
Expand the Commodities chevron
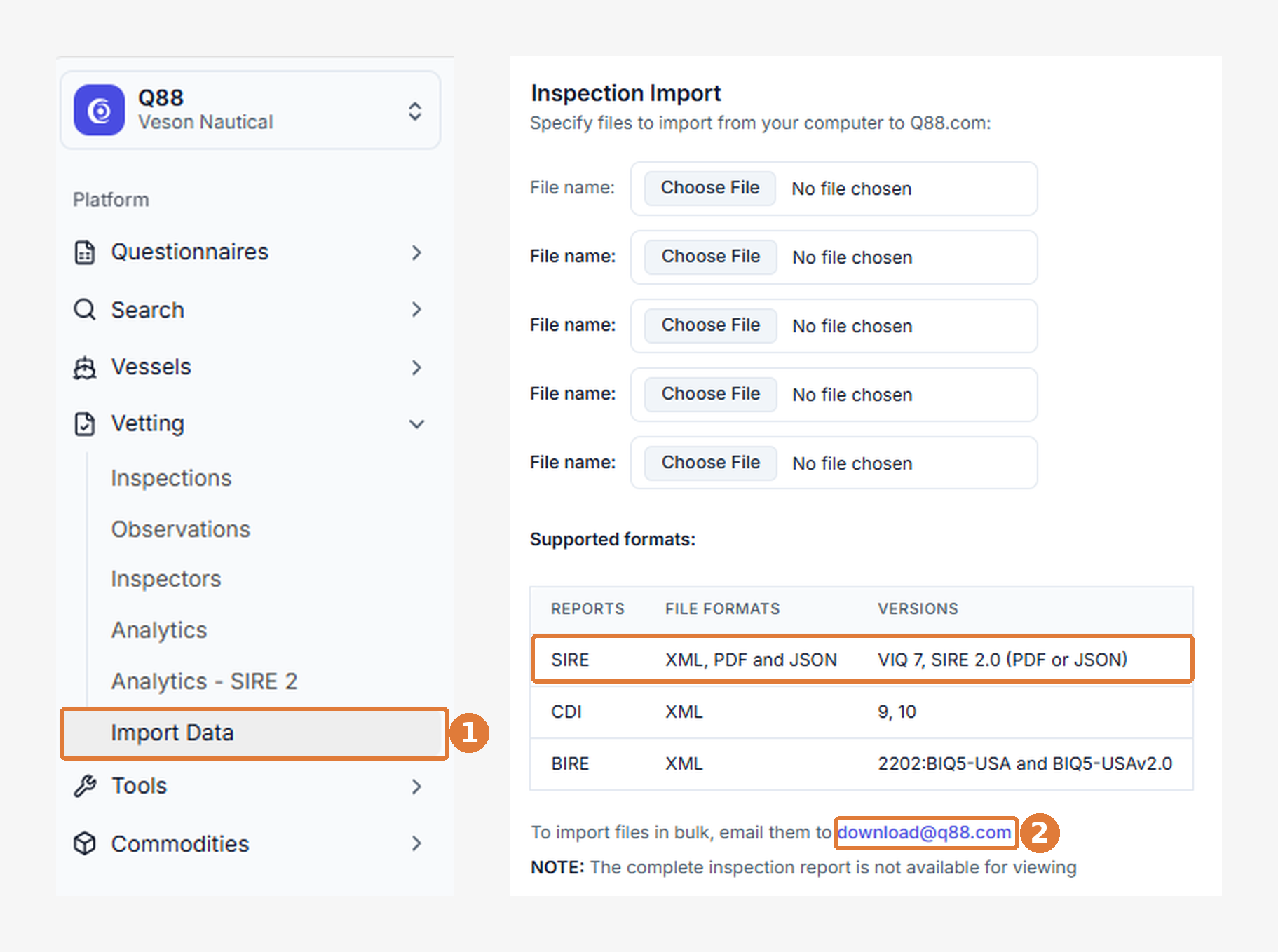(416, 843)
